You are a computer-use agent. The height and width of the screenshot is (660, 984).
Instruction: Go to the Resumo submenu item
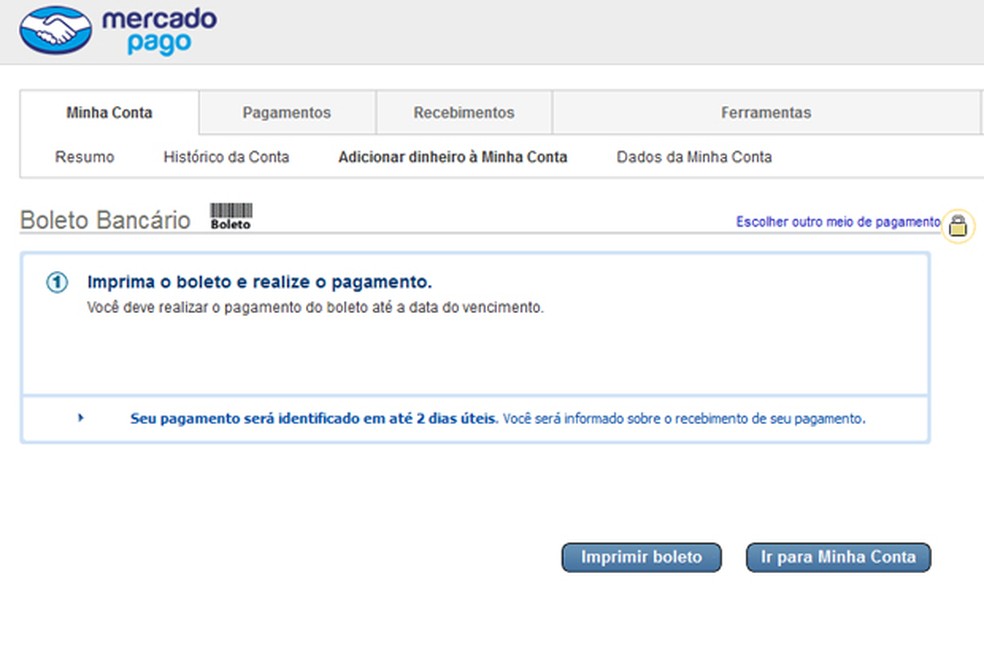click(85, 157)
